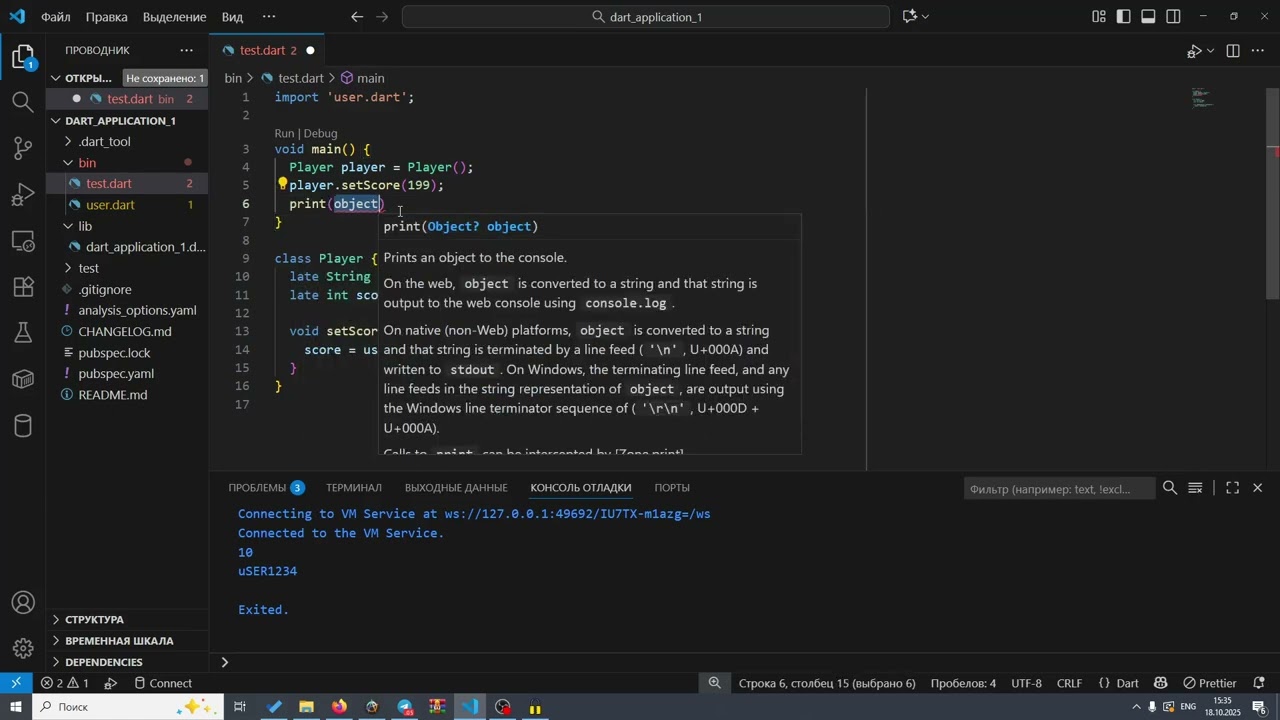Open the Explorer panel's ellipsis menu
The image size is (1280, 720).
187,50
